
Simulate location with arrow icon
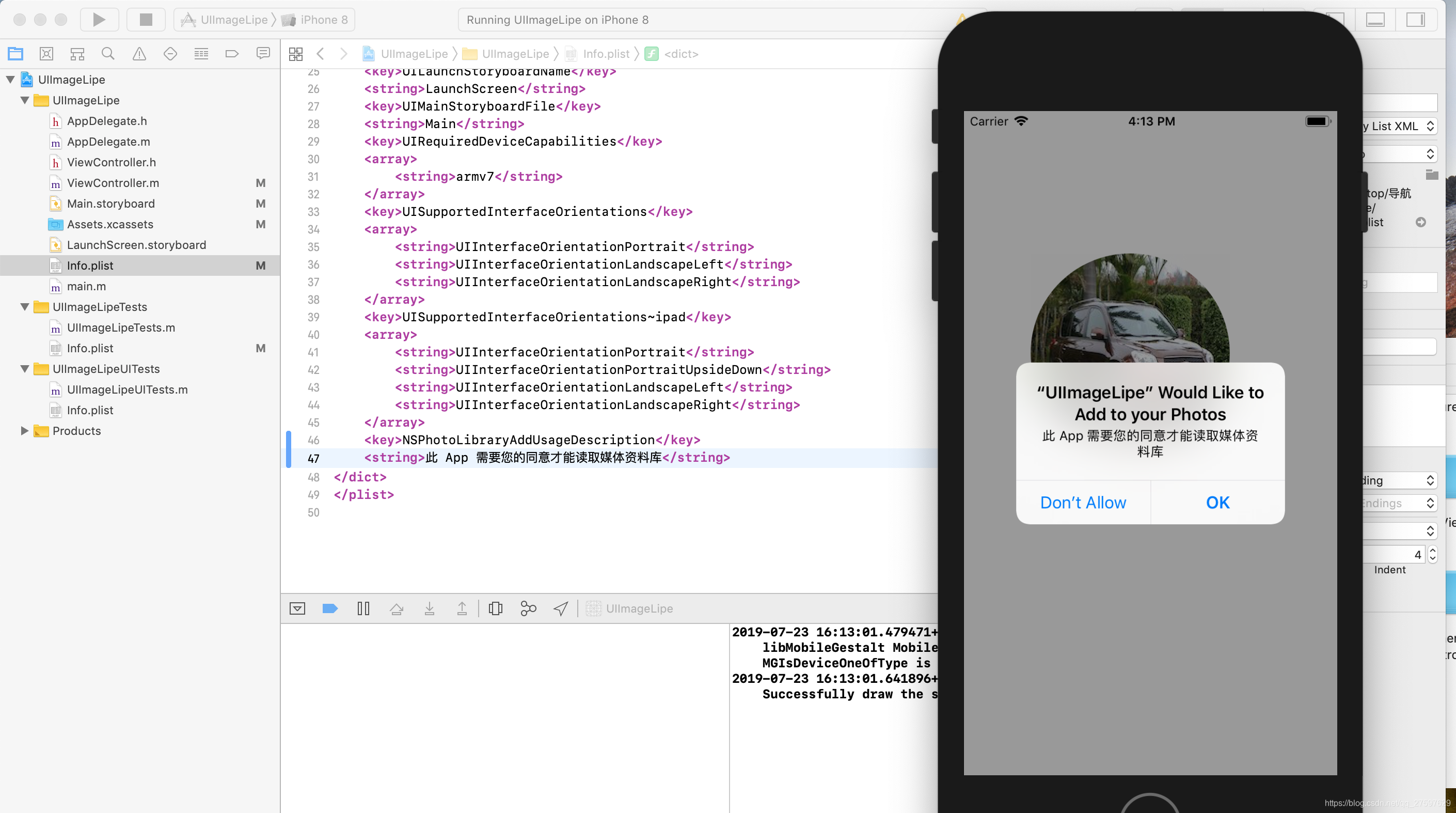pos(561,608)
